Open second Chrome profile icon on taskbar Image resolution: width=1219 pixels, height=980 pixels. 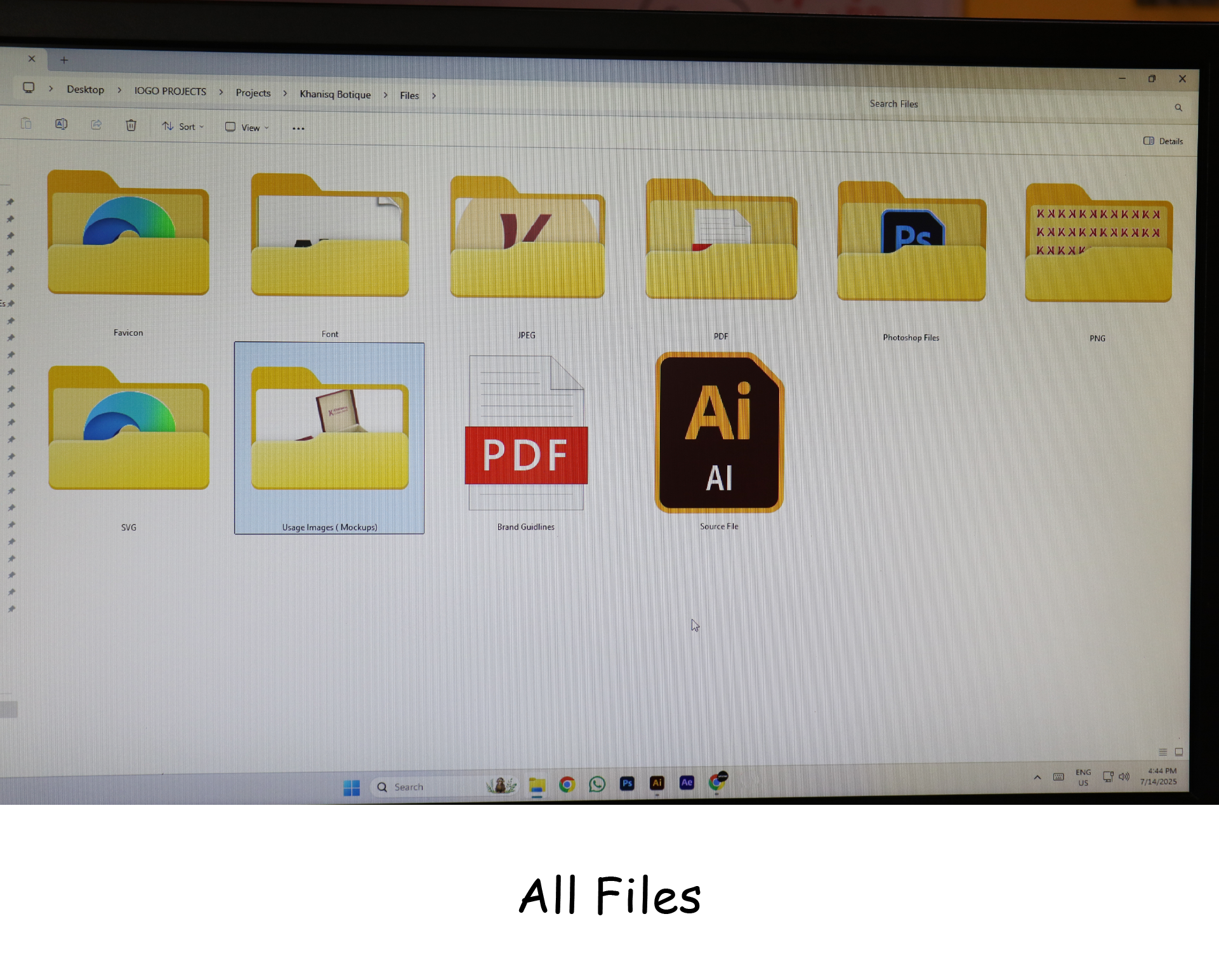coord(718,781)
